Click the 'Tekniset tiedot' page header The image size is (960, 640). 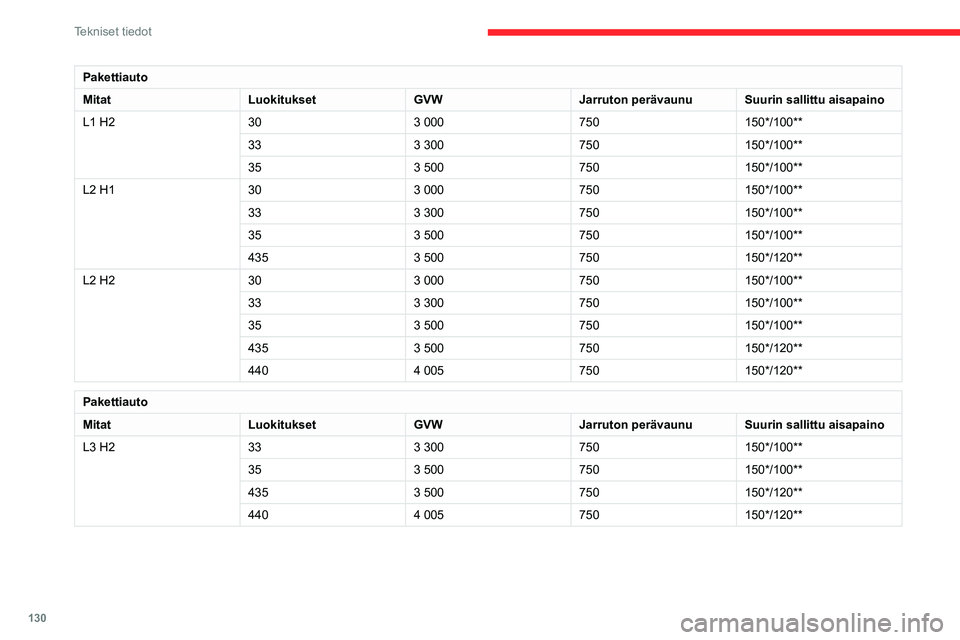point(113,32)
